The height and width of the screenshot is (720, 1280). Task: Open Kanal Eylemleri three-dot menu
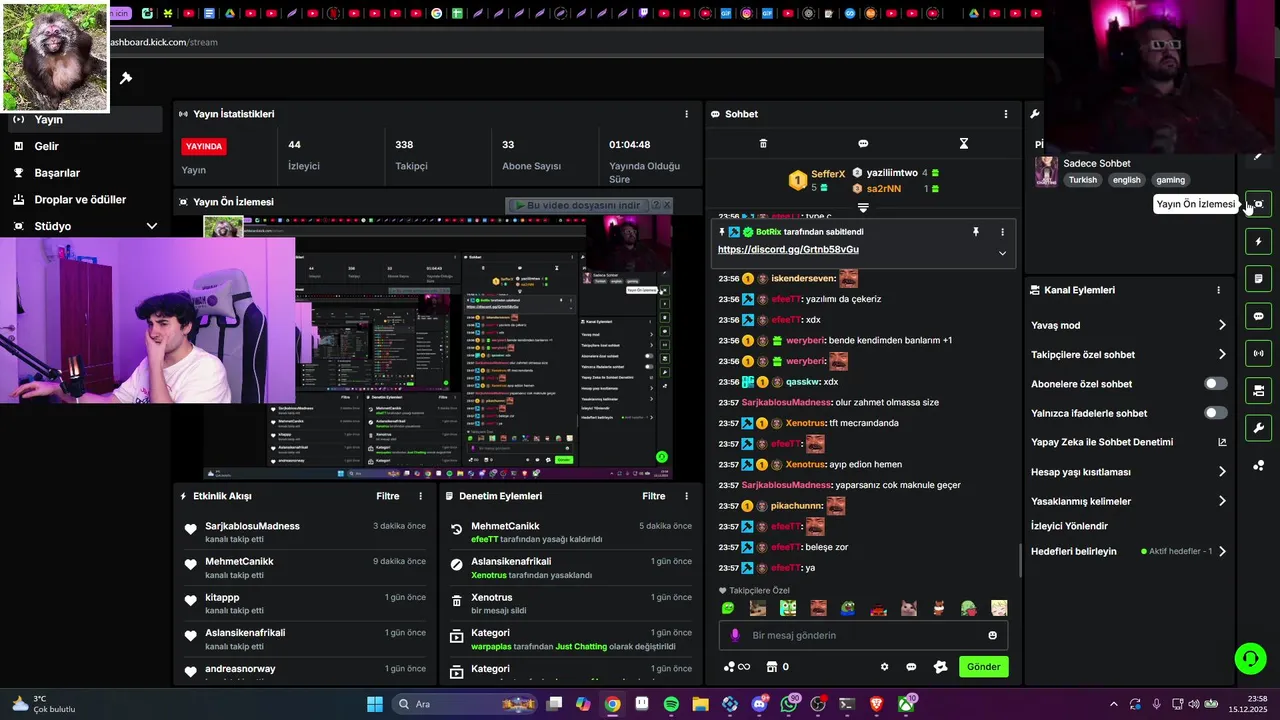(1218, 290)
